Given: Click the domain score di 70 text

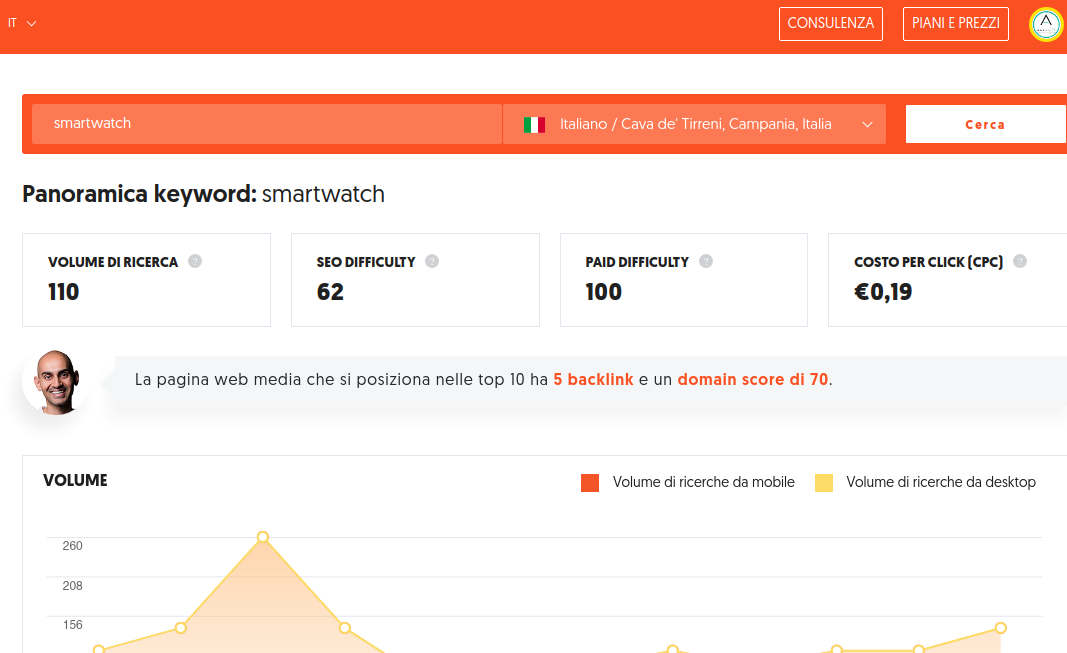Looking at the screenshot, I should point(753,380).
